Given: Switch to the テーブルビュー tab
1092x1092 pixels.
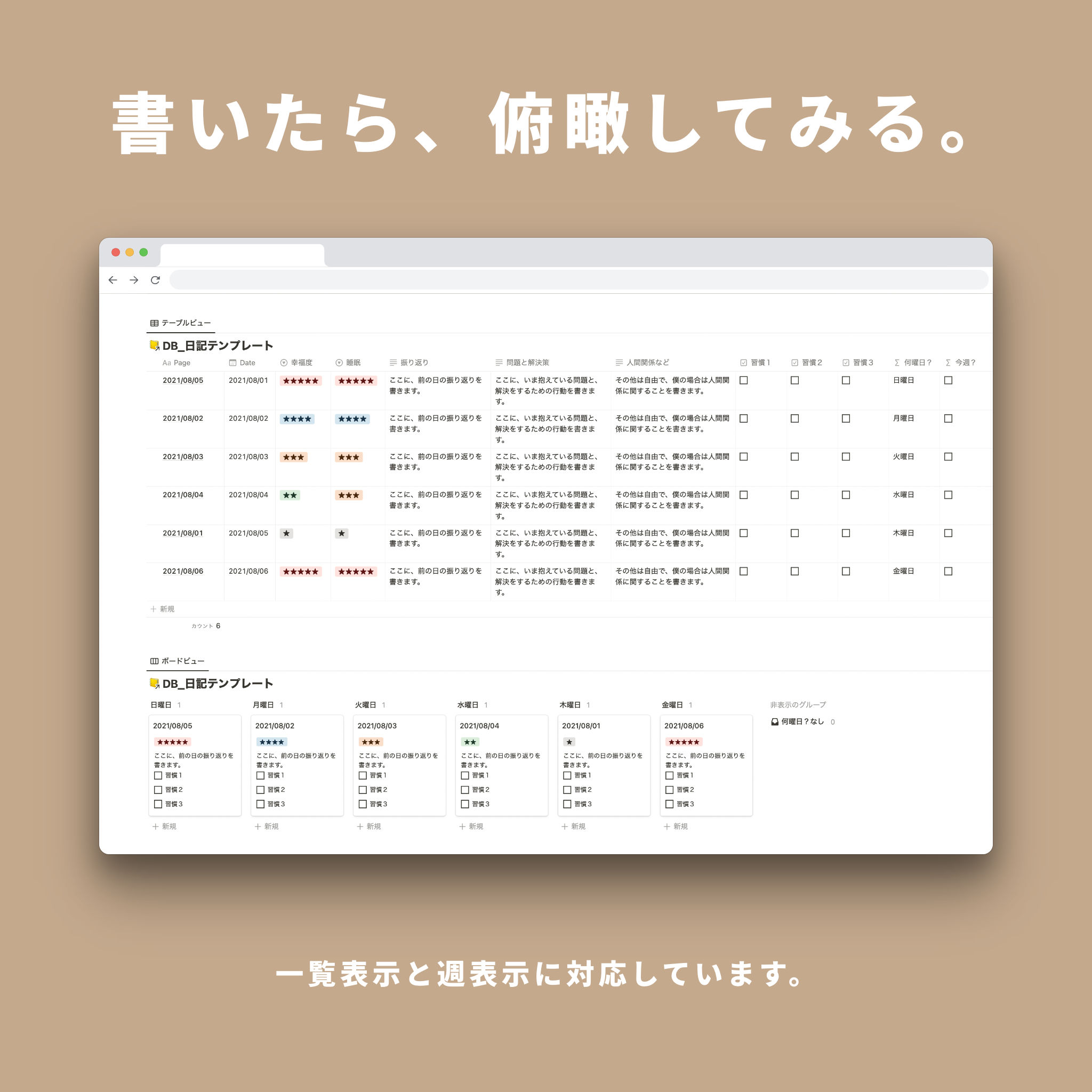Looking at the screenshot, I should tap(181, 323).
